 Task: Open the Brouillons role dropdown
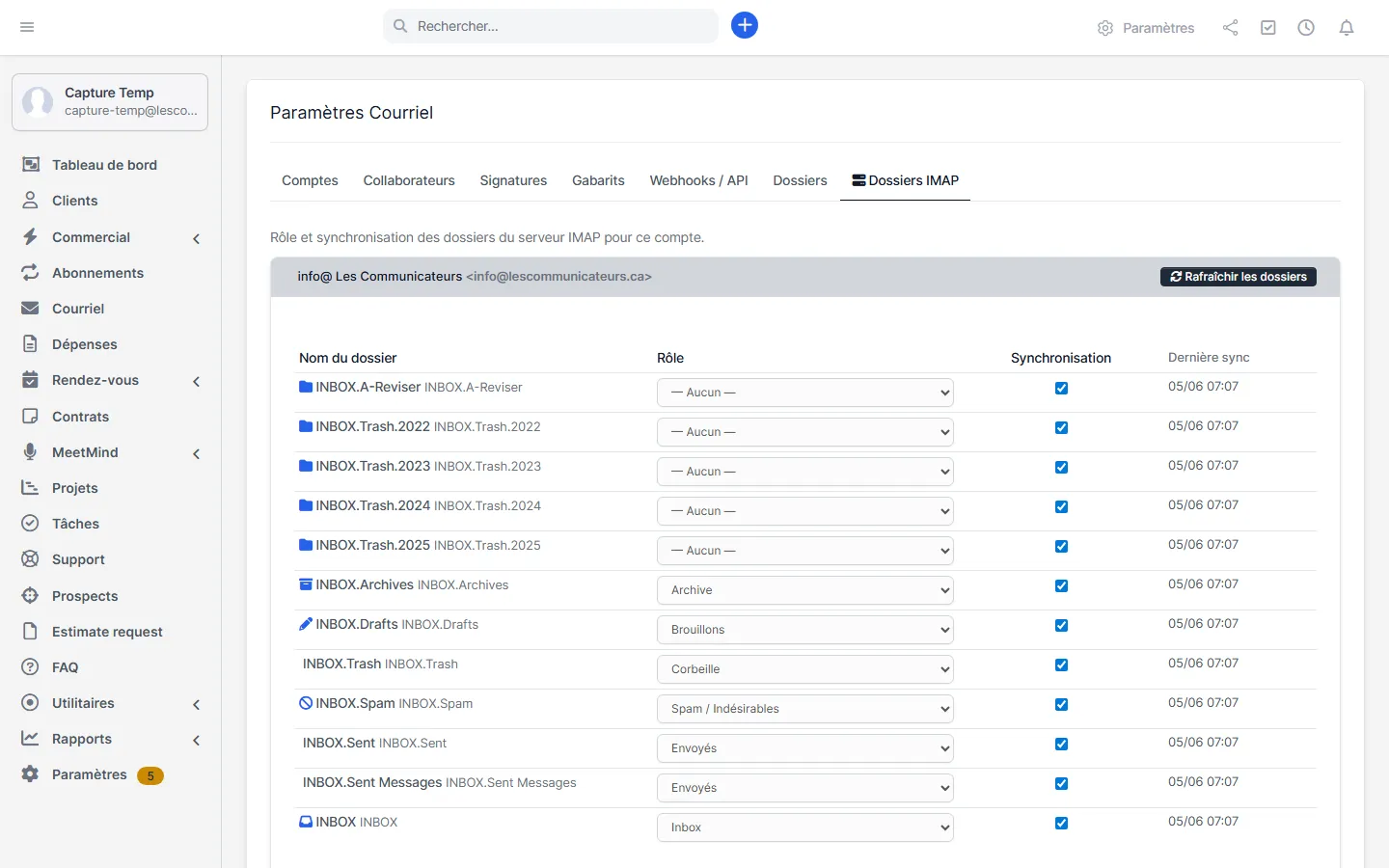pyautogui.click(x=805, y=630)
